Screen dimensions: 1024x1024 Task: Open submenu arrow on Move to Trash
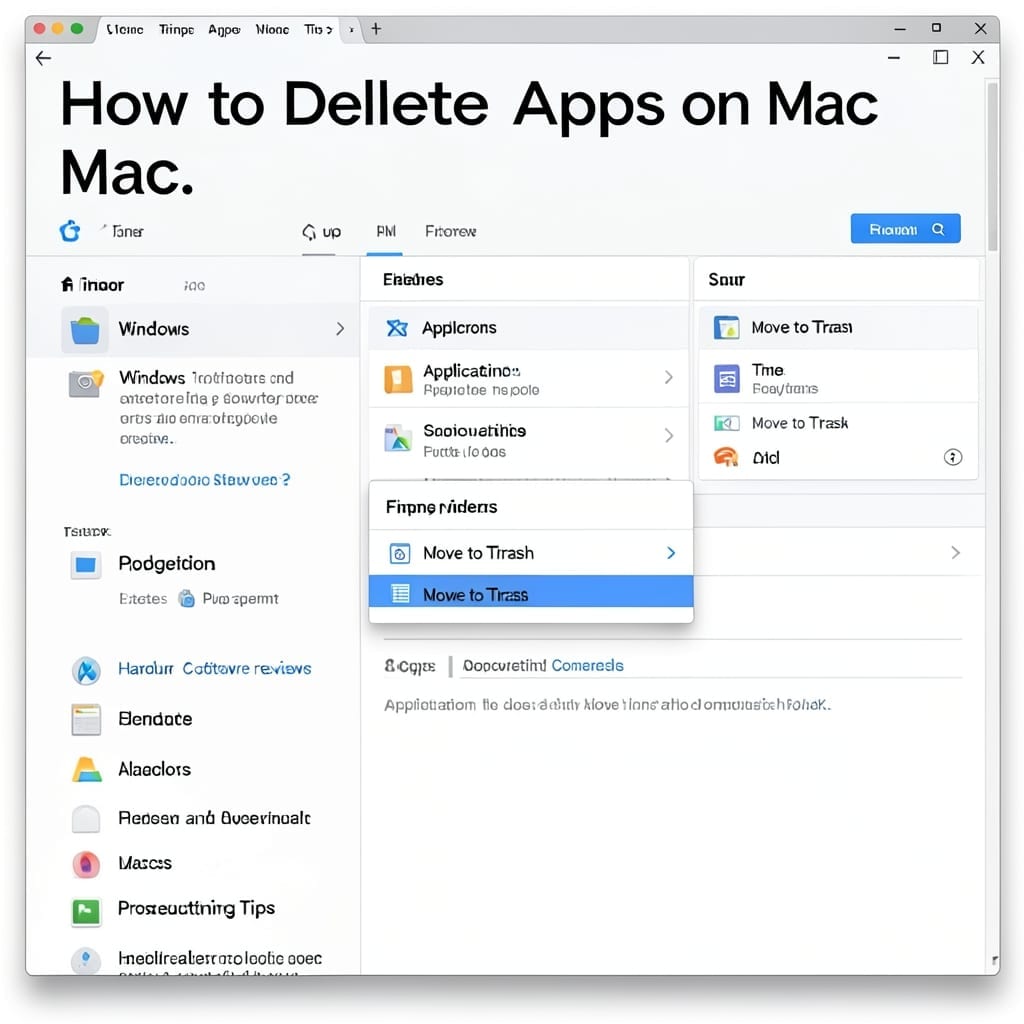tap(671, 553)
